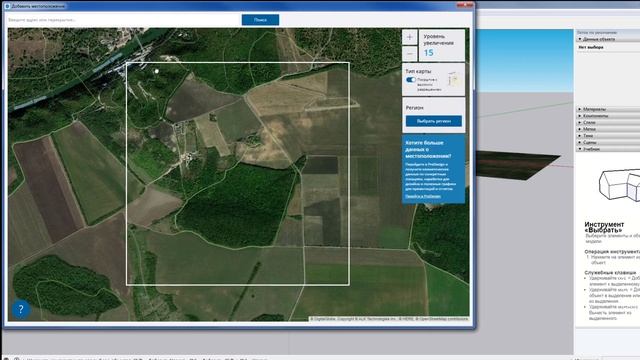Close the Добавить местоположение dialog
The width and height of the screenshot is (640, 360).
[464, 4]
